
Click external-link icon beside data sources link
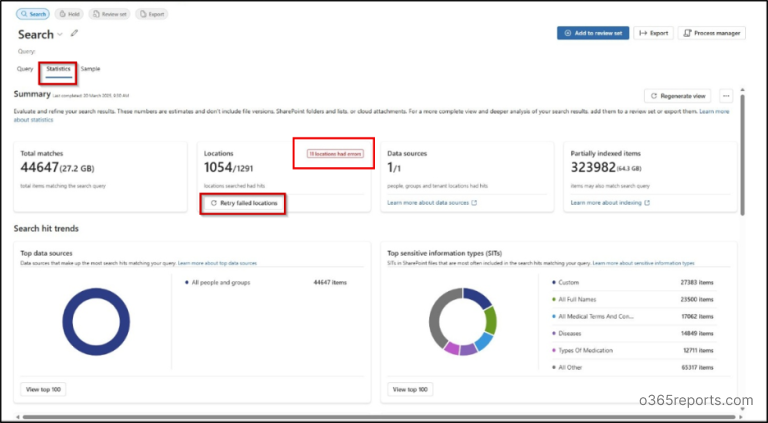(474, 203)
